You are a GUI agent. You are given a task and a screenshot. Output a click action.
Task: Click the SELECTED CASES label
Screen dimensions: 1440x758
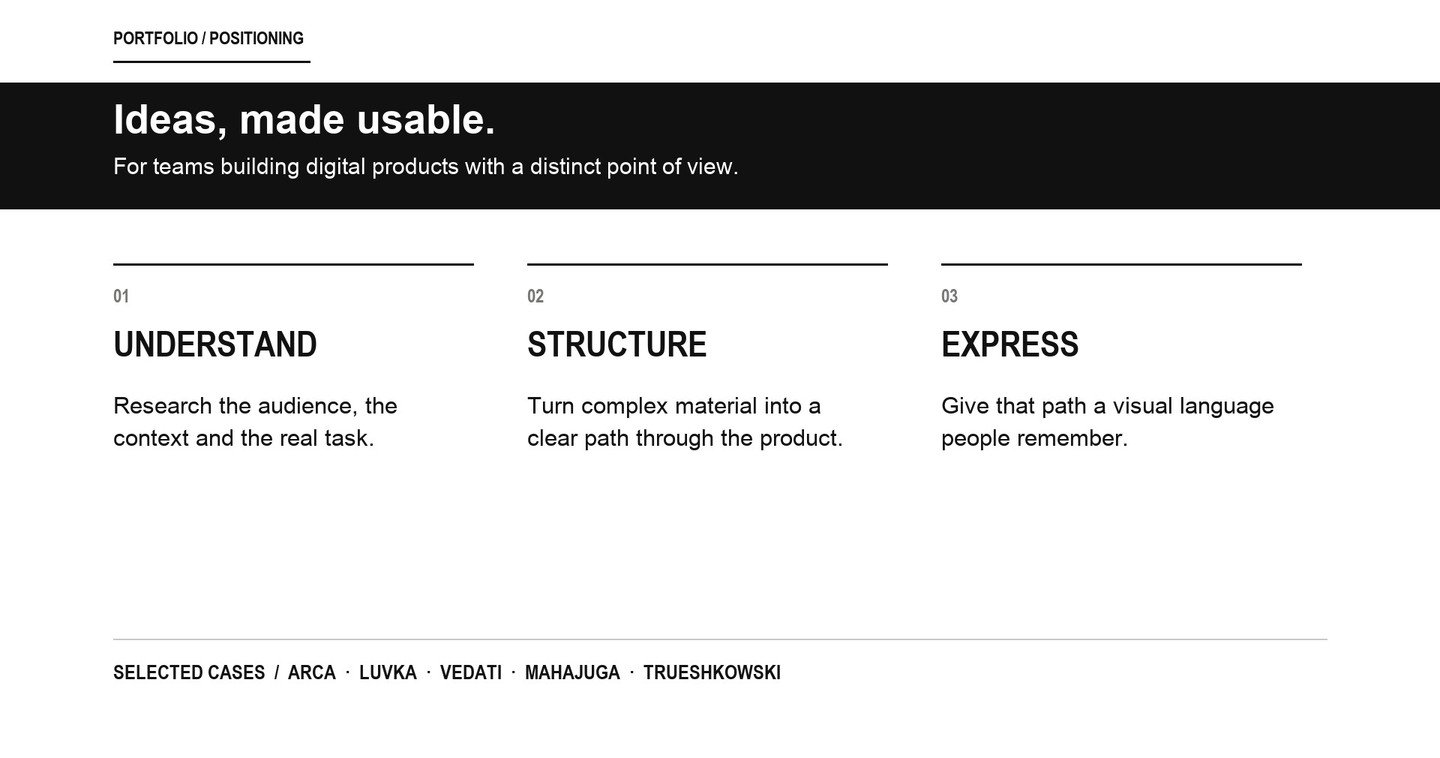pos(189,673)
